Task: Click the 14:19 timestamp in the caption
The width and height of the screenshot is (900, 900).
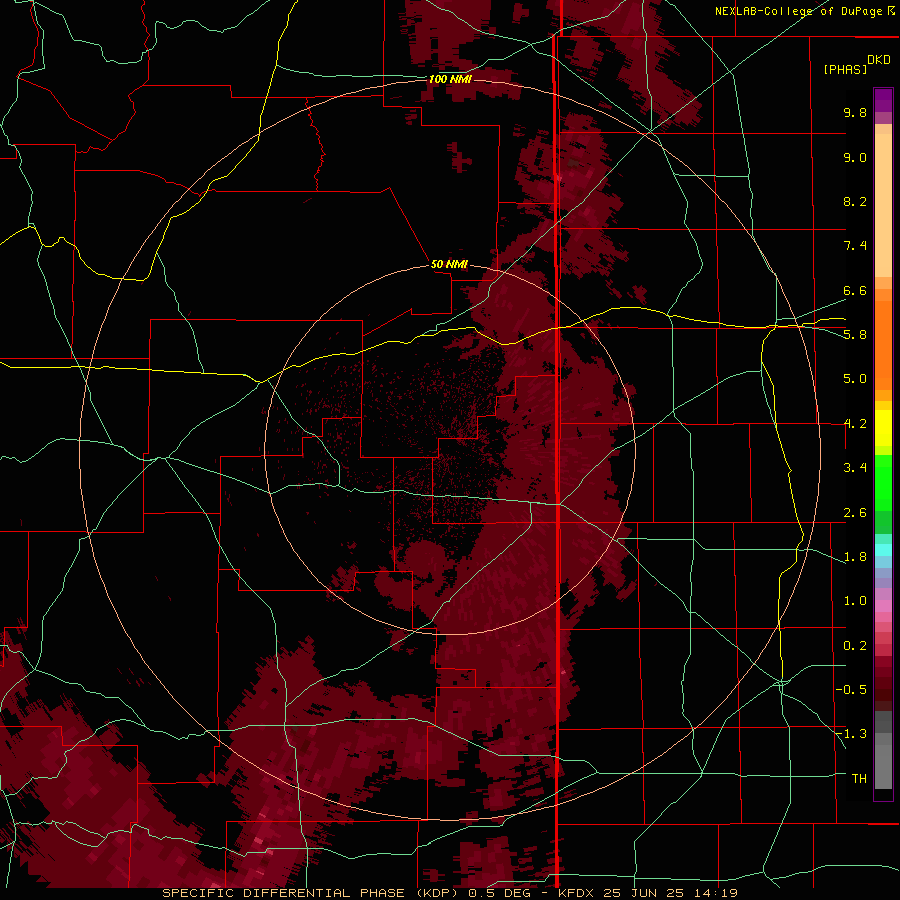Action: click(714, 893)
